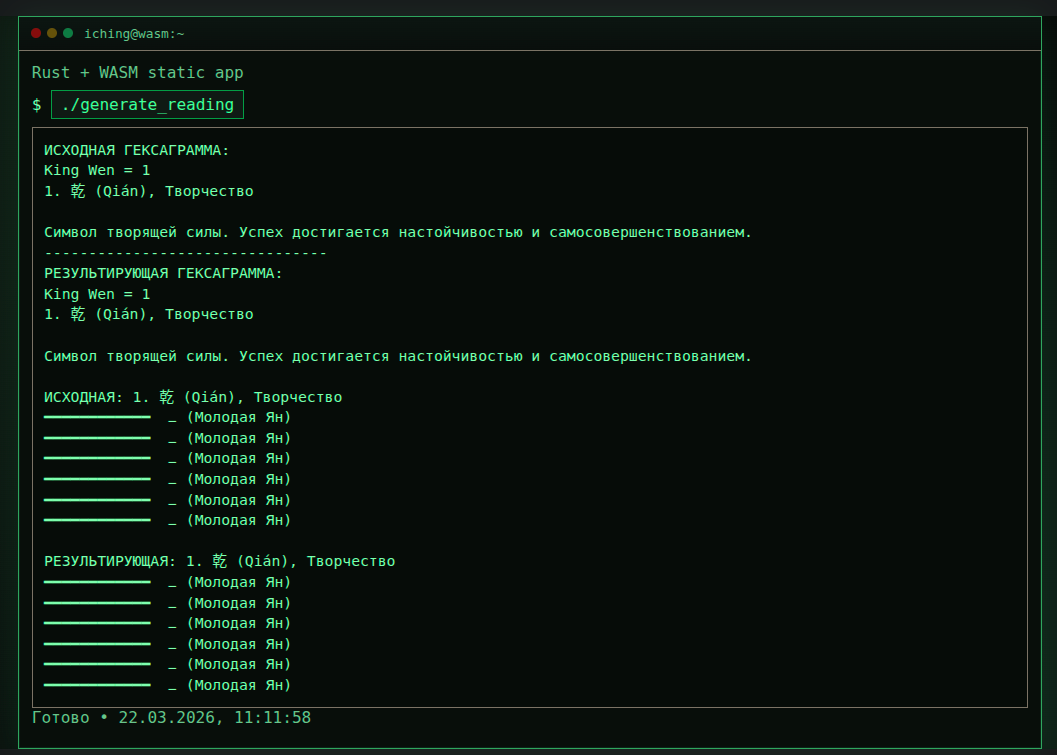Click the 'Готово • 22.03.2026, 11:11:58' status line
The width and height of the screenshot is (1057, 755).
click(x=171, y=717)
